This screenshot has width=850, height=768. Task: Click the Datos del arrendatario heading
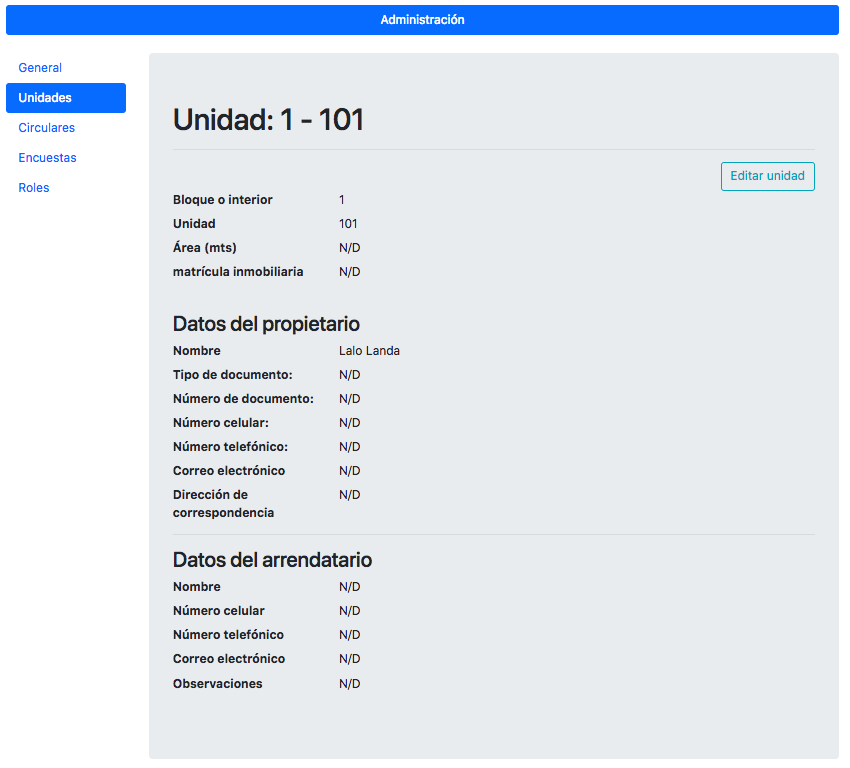point(272,559)
